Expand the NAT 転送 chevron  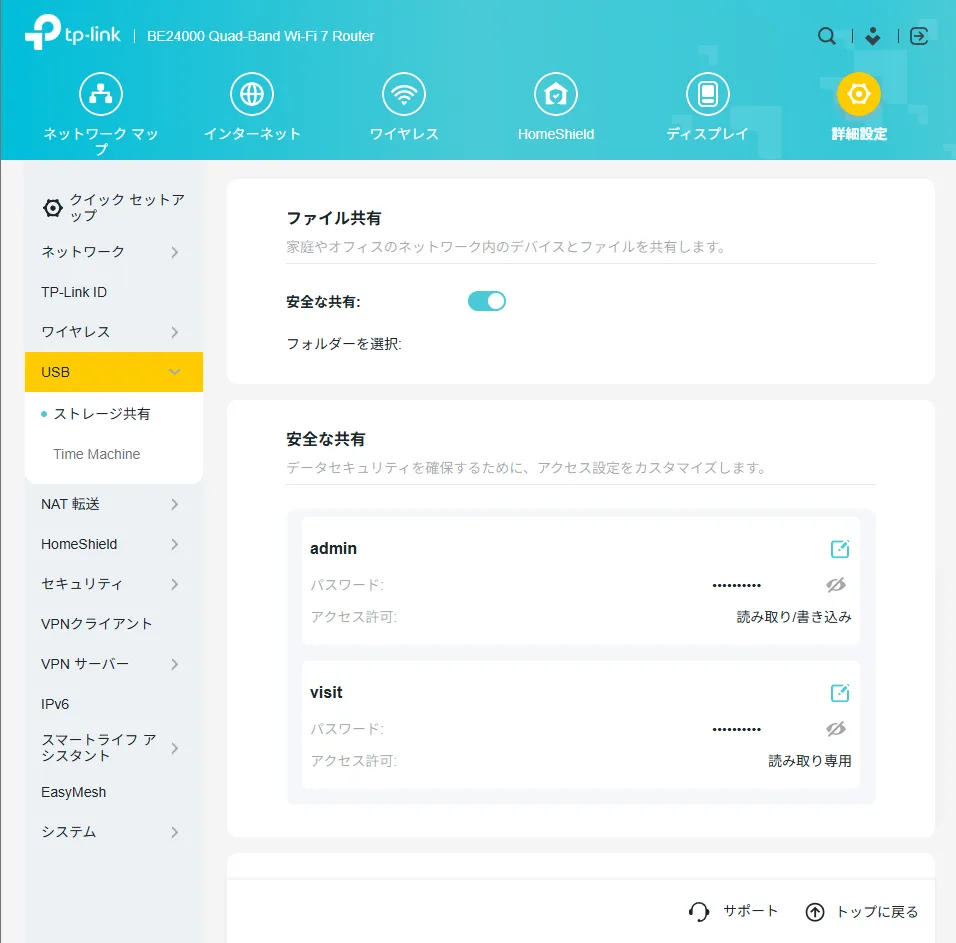point(175,504)
